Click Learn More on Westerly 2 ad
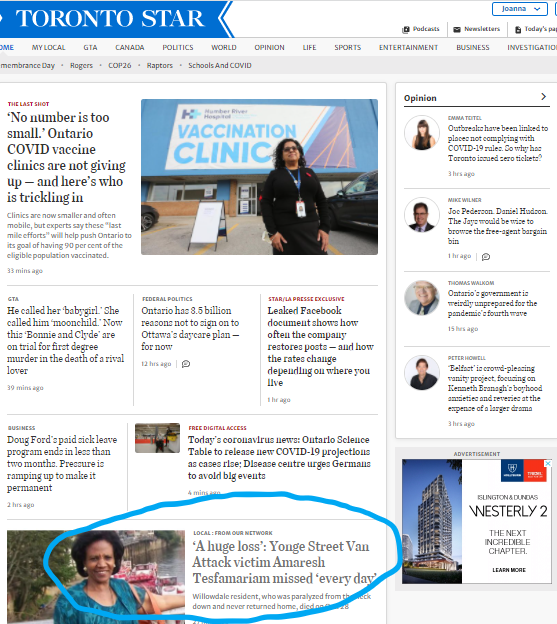 (x=509, y=570)
